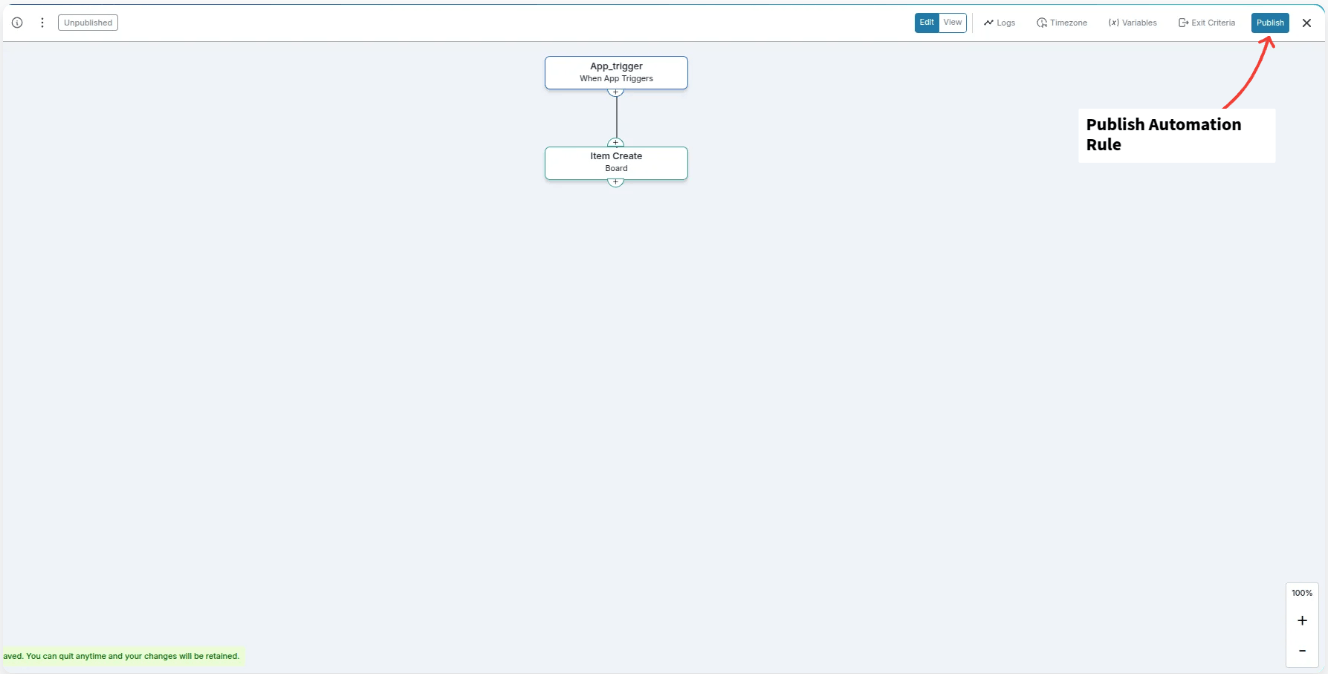This screenshot has height=674, width=1328.
Task: Click the 100% zoom level indicator
Action: (x=1301, y=592)
